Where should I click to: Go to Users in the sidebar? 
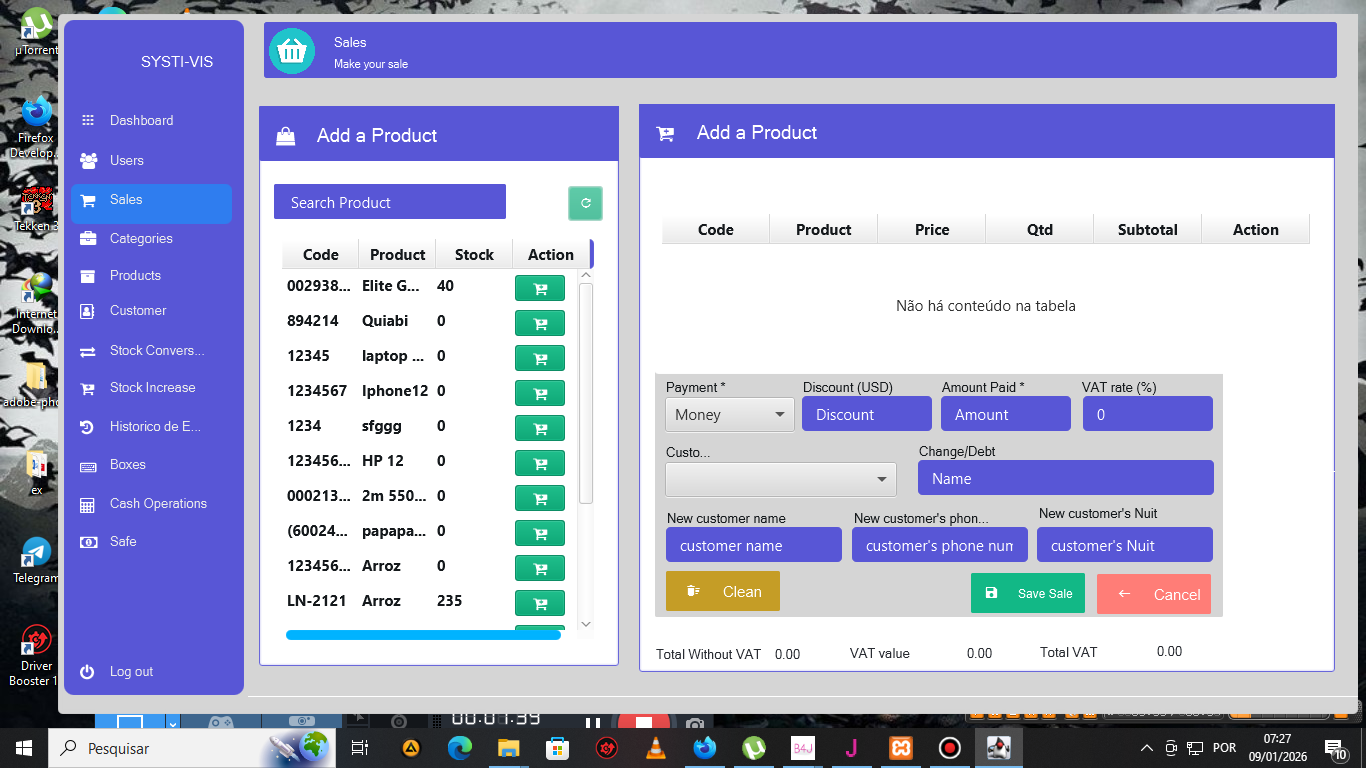(126, 160)
